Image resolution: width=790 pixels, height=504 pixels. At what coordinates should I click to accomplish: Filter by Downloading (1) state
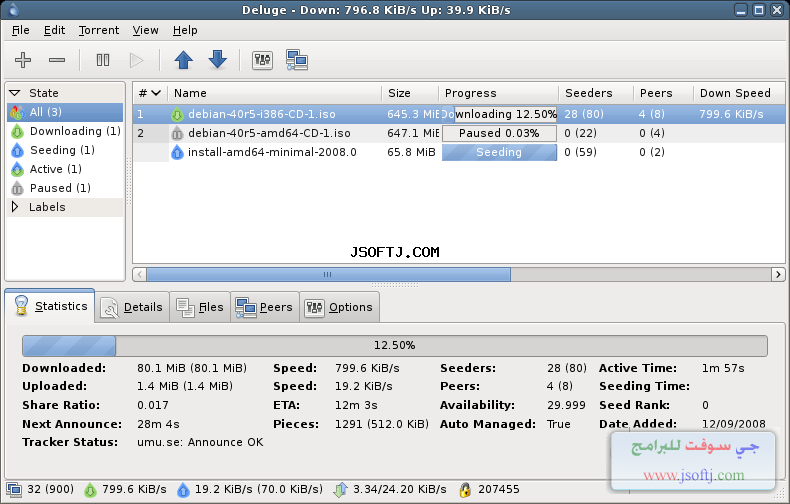(65, 131)
